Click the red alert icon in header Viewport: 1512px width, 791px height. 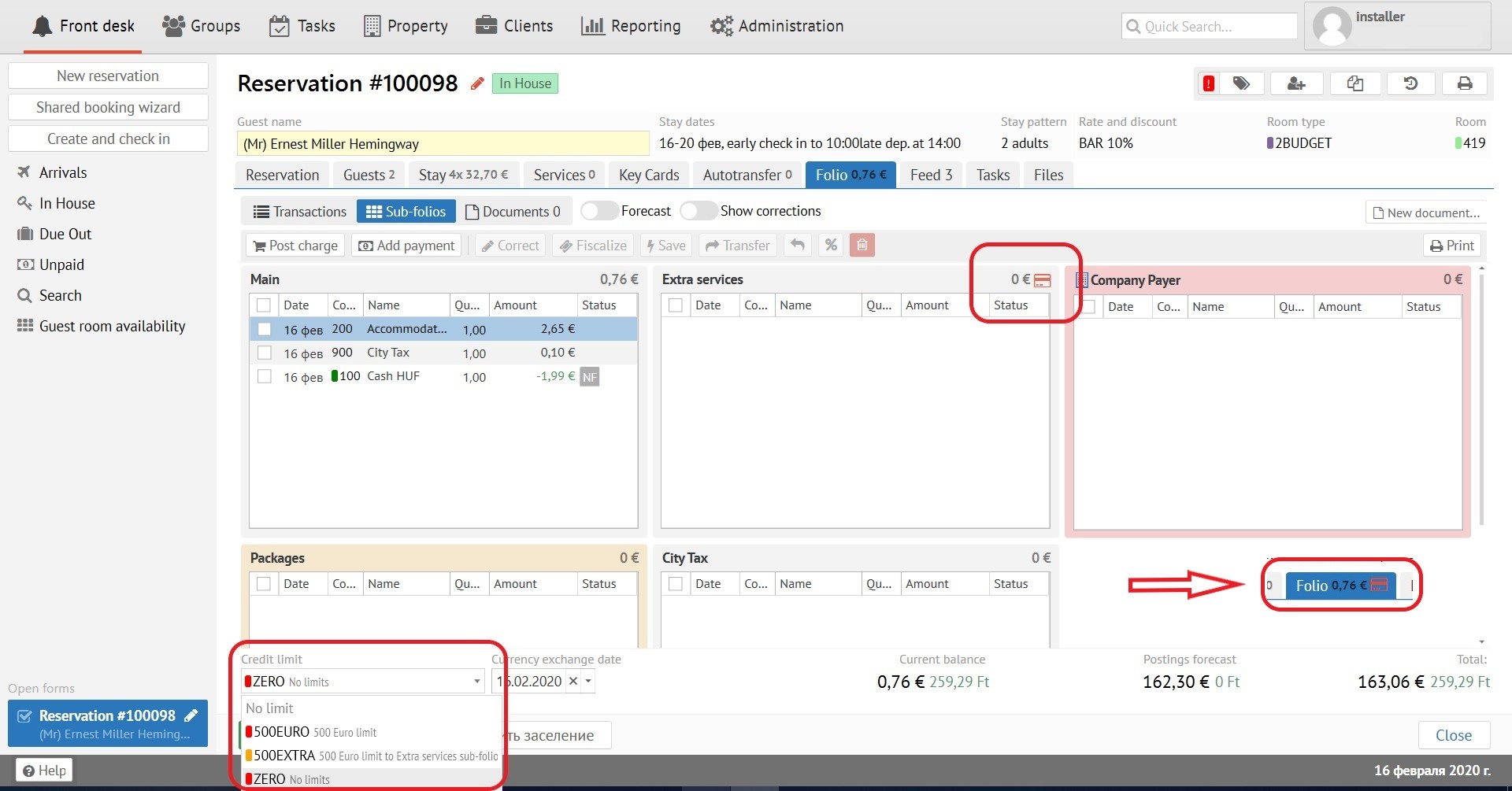click(1208, 83)
